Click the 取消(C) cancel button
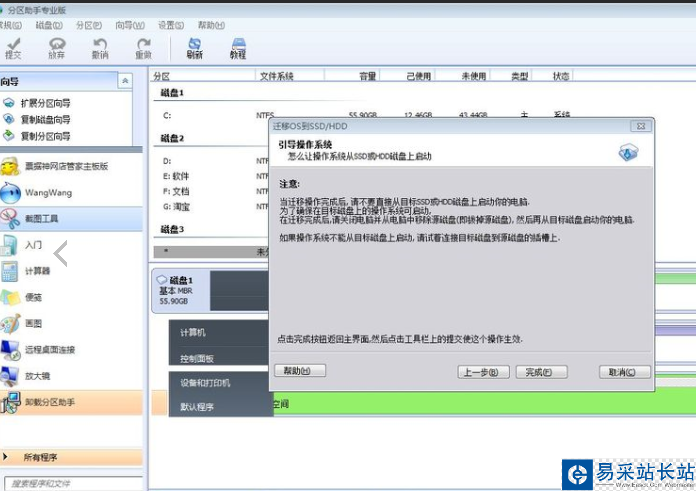This screenshot has height=491, width=696. point(625,372)
